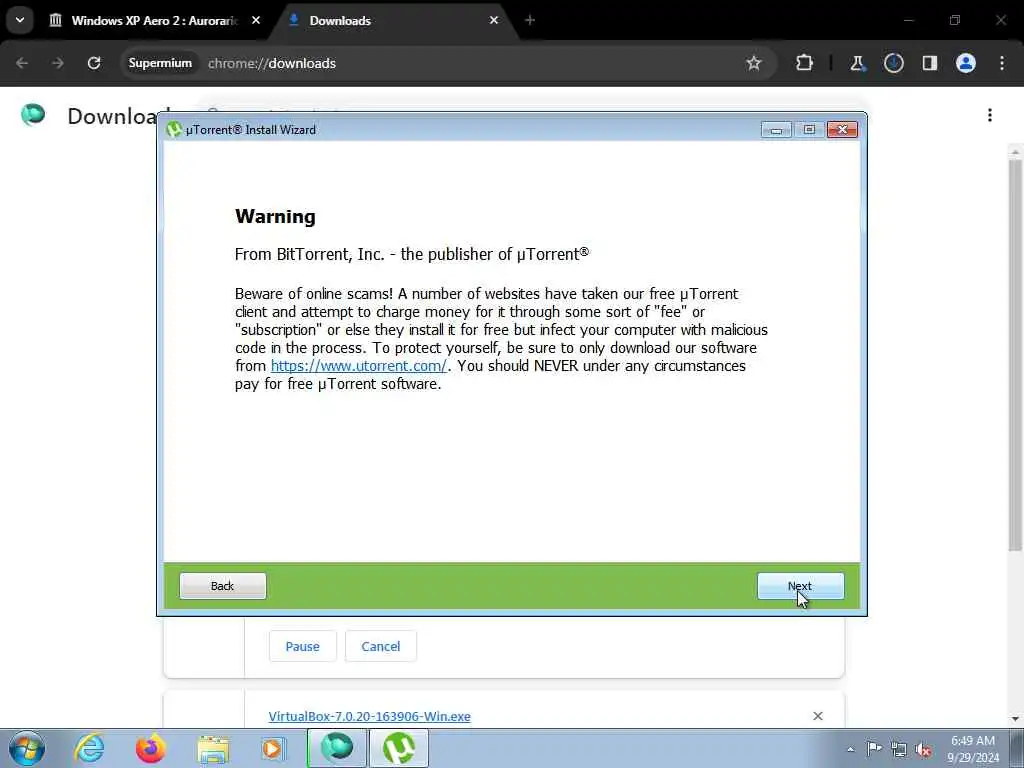Navigate forward in the browser

pyautogui.click(x=58, y=63)
